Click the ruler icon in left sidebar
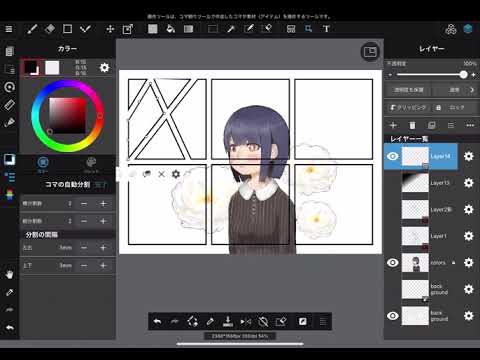Screen dimensions: 480x360 [x=9, y=105]
